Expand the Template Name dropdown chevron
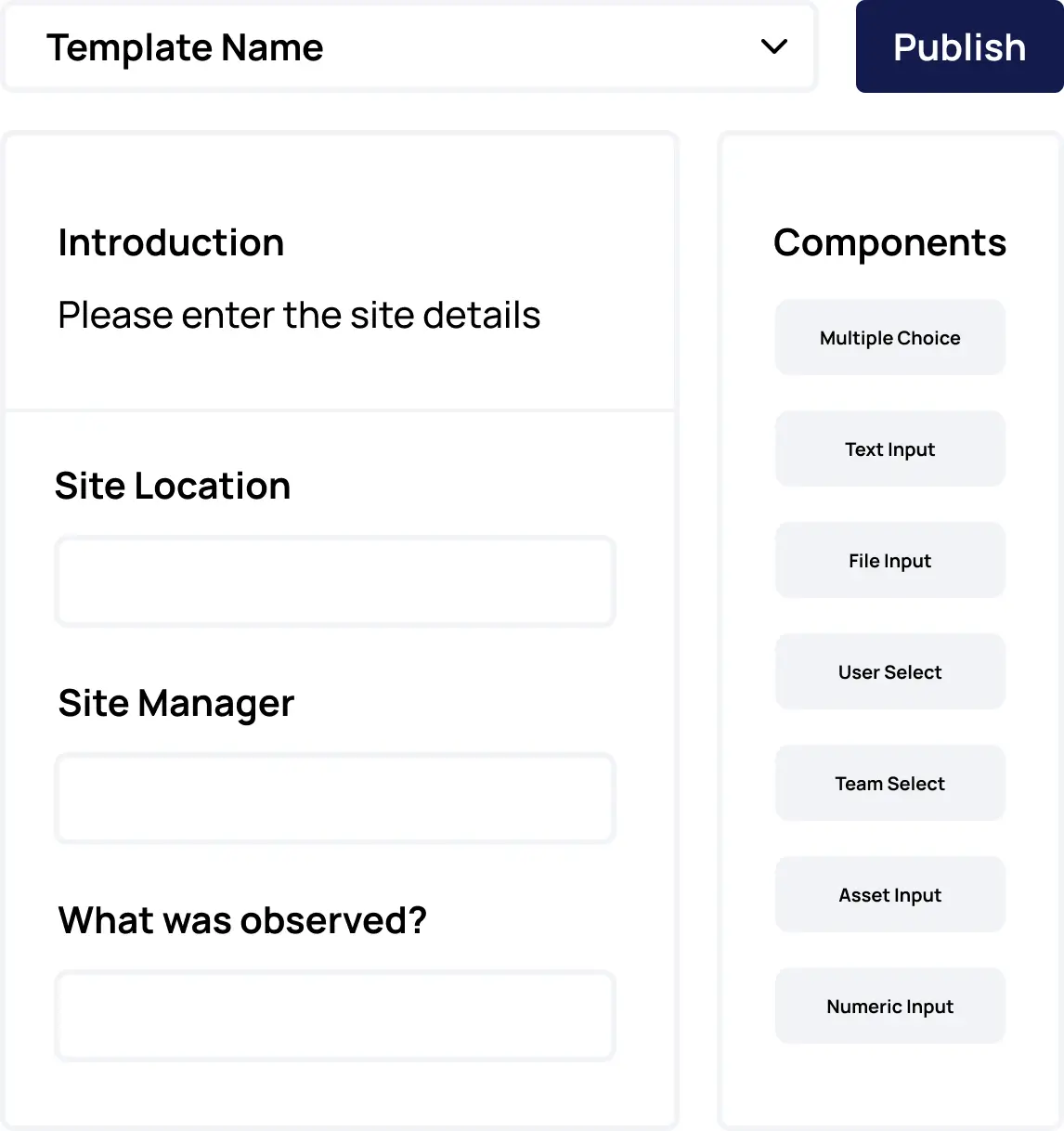This screenshot has width=1064, height=1131. pos(773,46)
